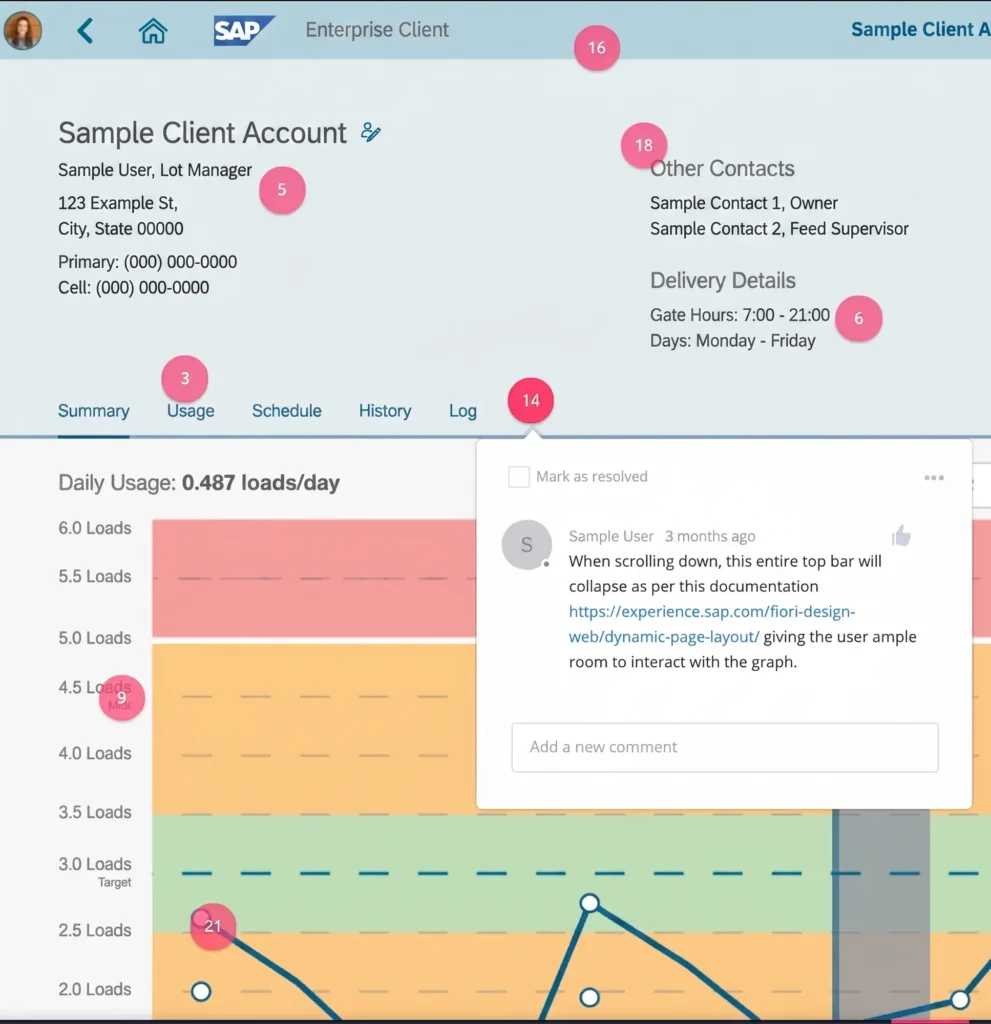This screenshot has width=991, height=1024.
Task: Open comment options three-dot menu
Action: click(934, 477)
